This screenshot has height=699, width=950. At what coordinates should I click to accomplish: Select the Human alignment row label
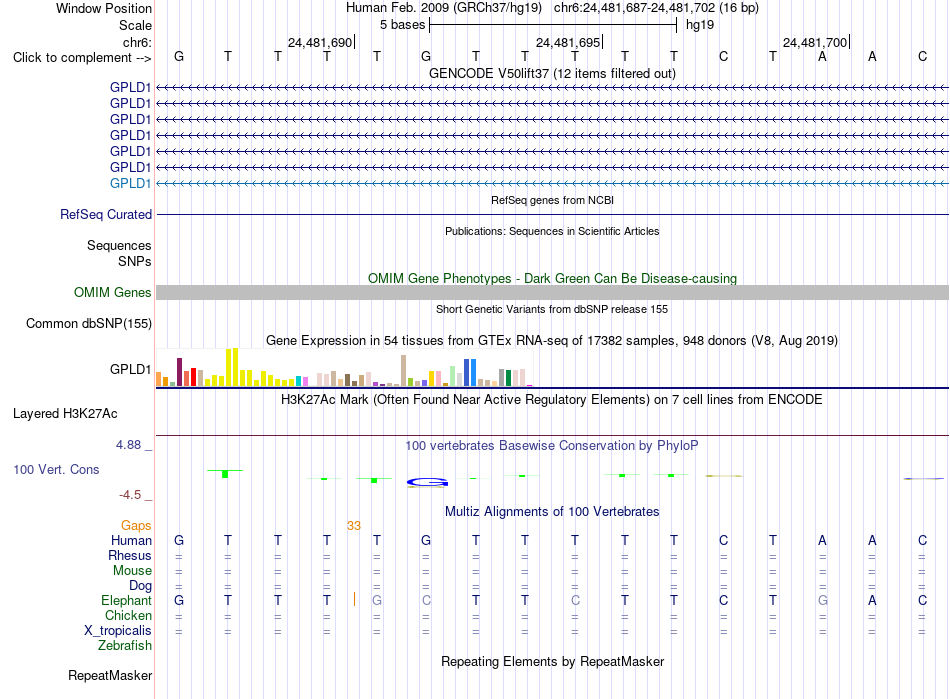point(131,540)
